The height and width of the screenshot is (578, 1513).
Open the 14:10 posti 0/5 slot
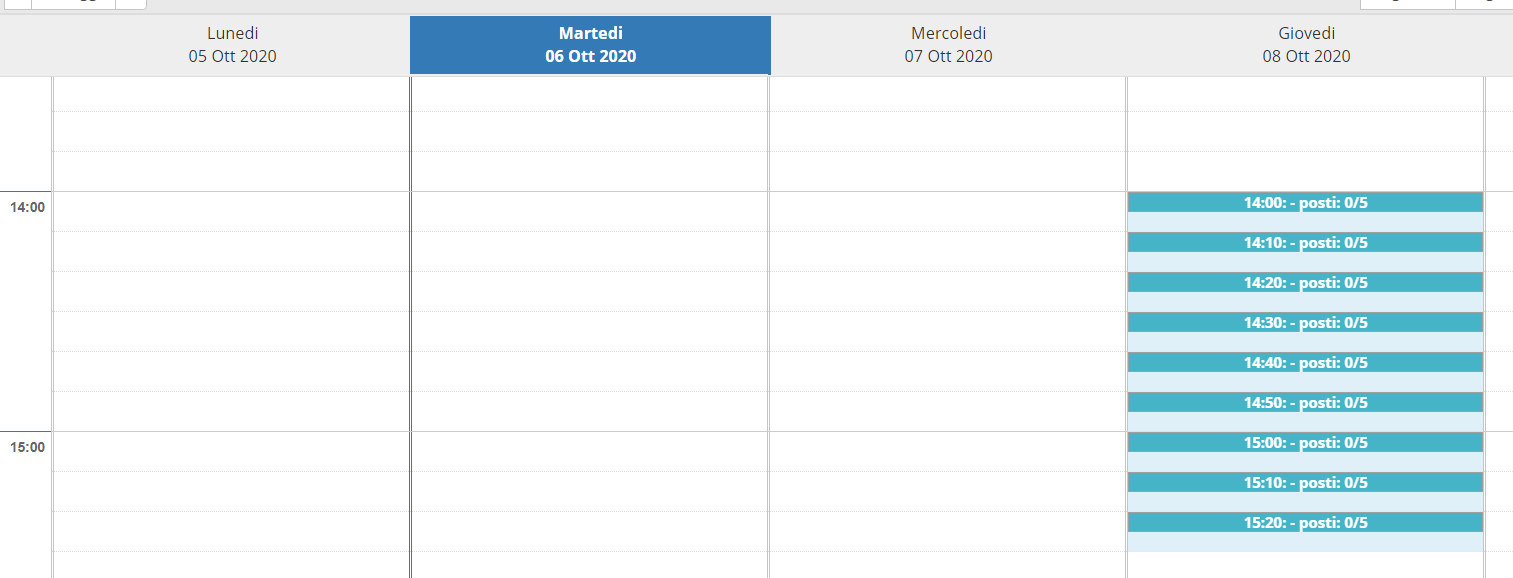point(1305,242)
